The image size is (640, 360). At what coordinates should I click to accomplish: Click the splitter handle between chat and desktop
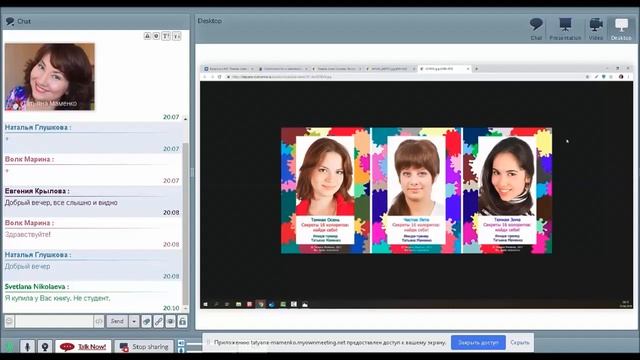pyautogui.click(x=192, y=173)
